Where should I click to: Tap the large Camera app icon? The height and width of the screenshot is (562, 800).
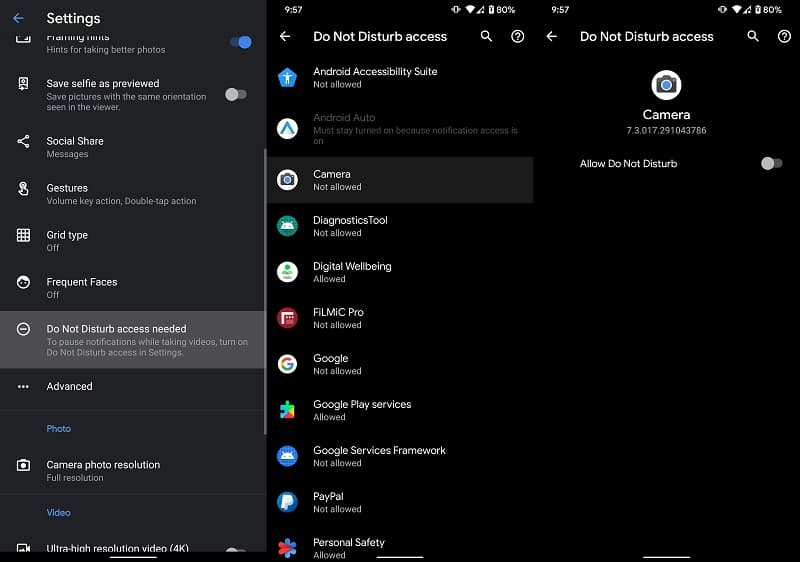[x=666, y=85]
